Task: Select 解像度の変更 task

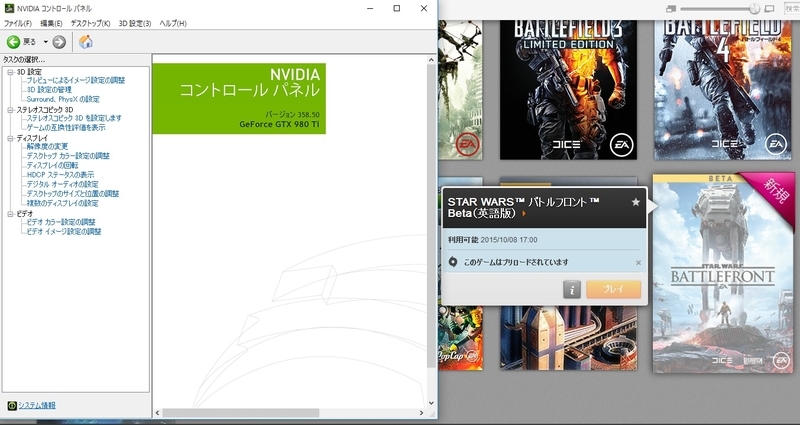Action: pos(47,146)
